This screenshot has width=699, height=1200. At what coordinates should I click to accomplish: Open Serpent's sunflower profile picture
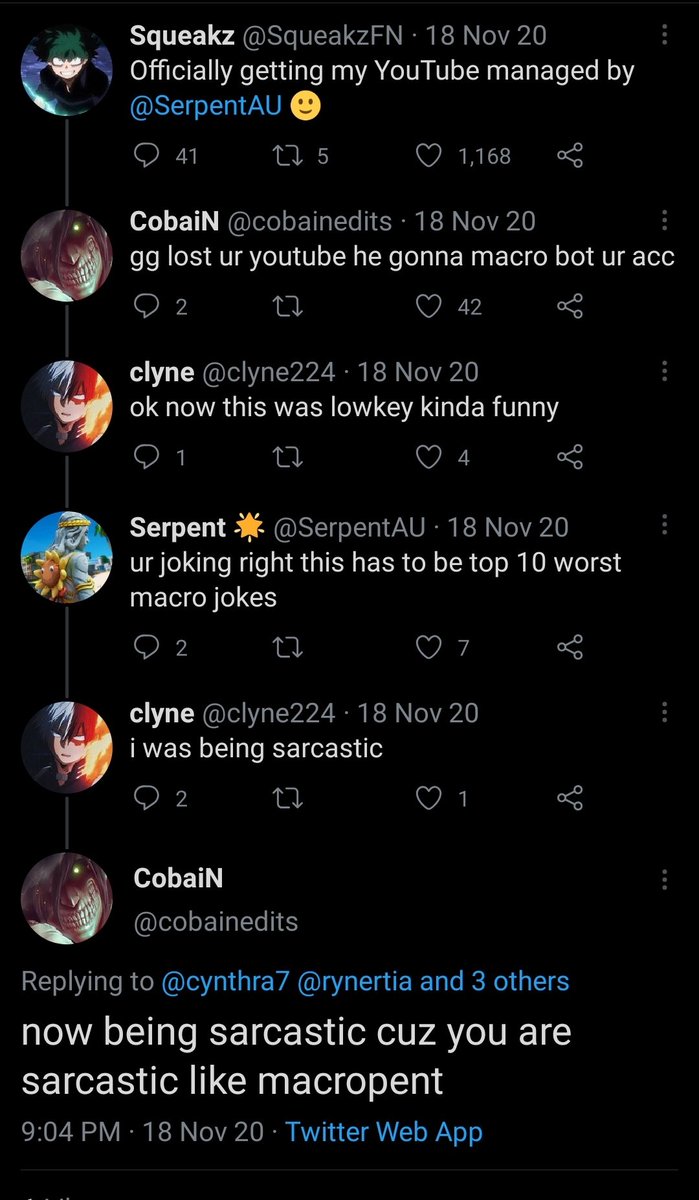point(67,558)
